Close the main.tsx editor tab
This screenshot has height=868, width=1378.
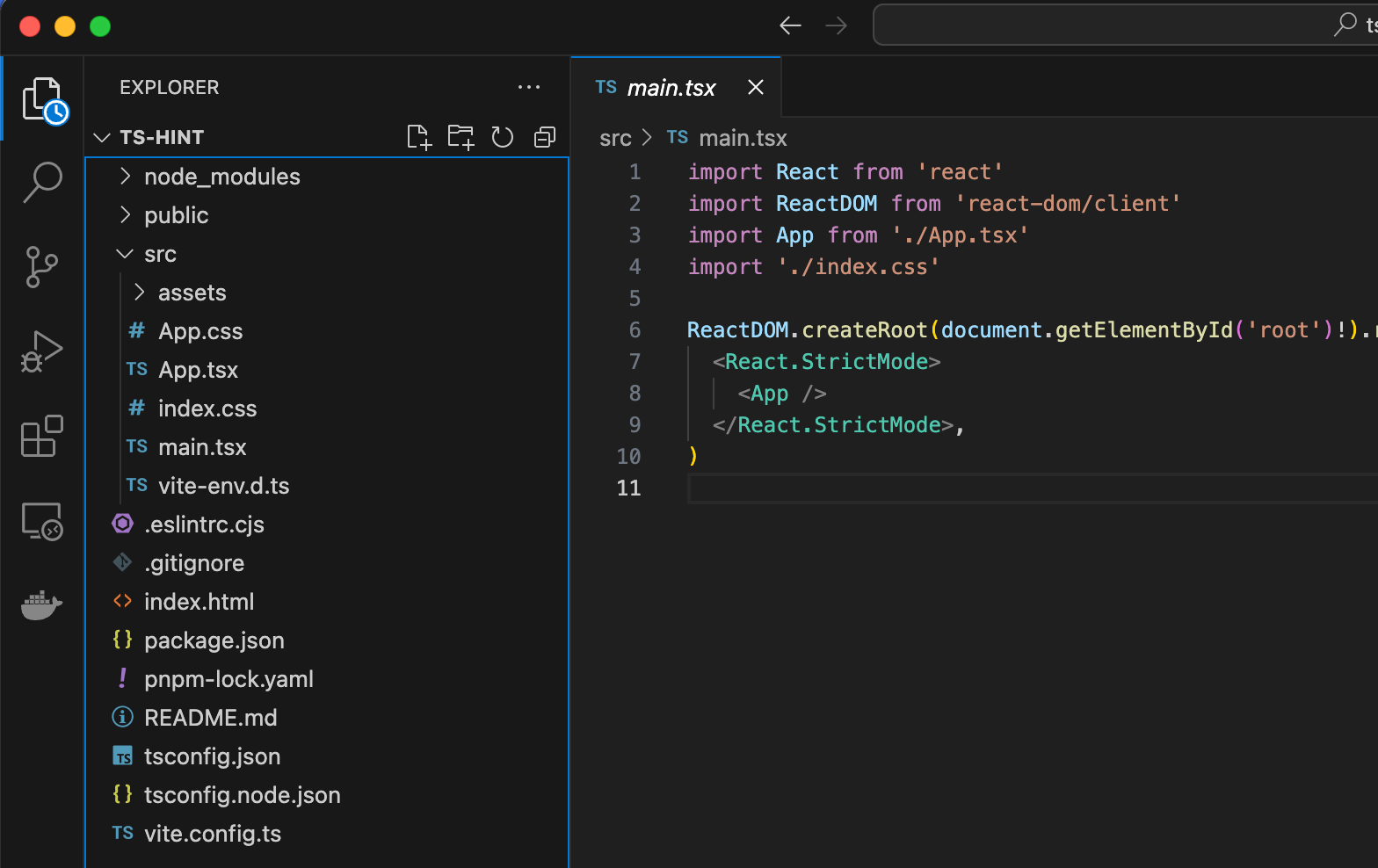[x=755, y=87]
